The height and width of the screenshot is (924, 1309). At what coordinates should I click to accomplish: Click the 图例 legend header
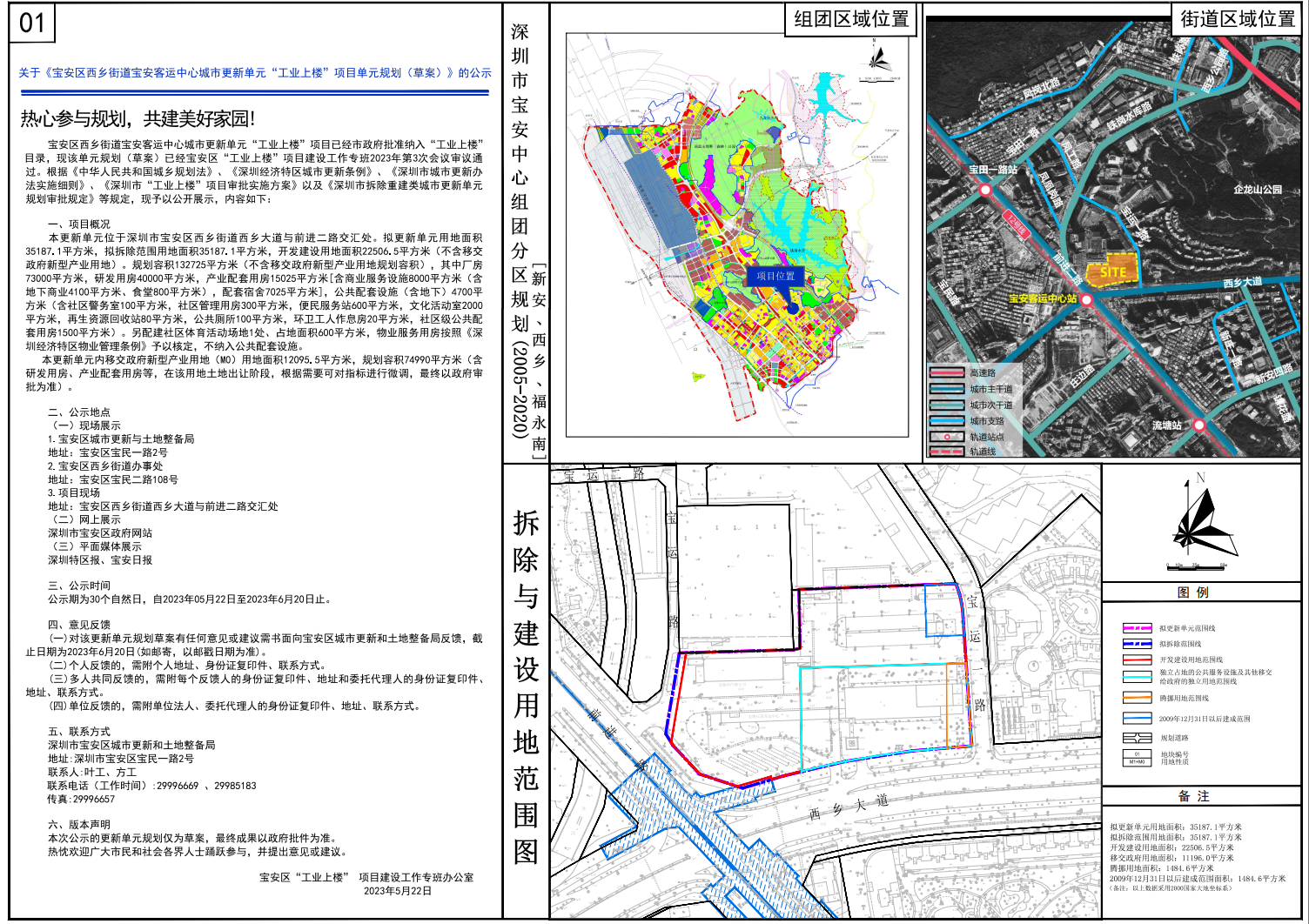click(1192, 593)
